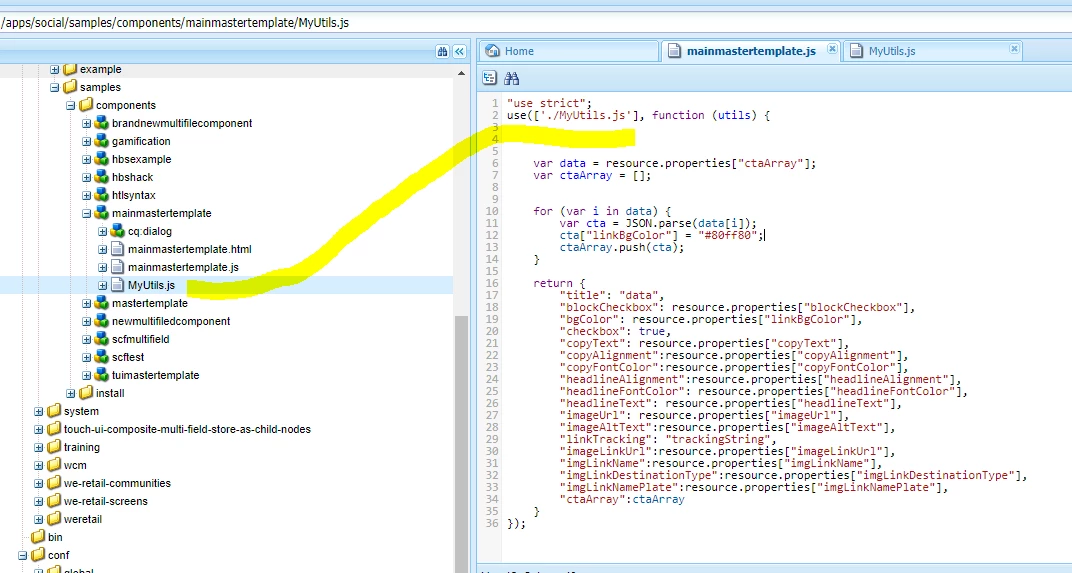Click line 6 var data declaration
The height and width of the screenshot is (573, 1072).
tap(674, 163)
